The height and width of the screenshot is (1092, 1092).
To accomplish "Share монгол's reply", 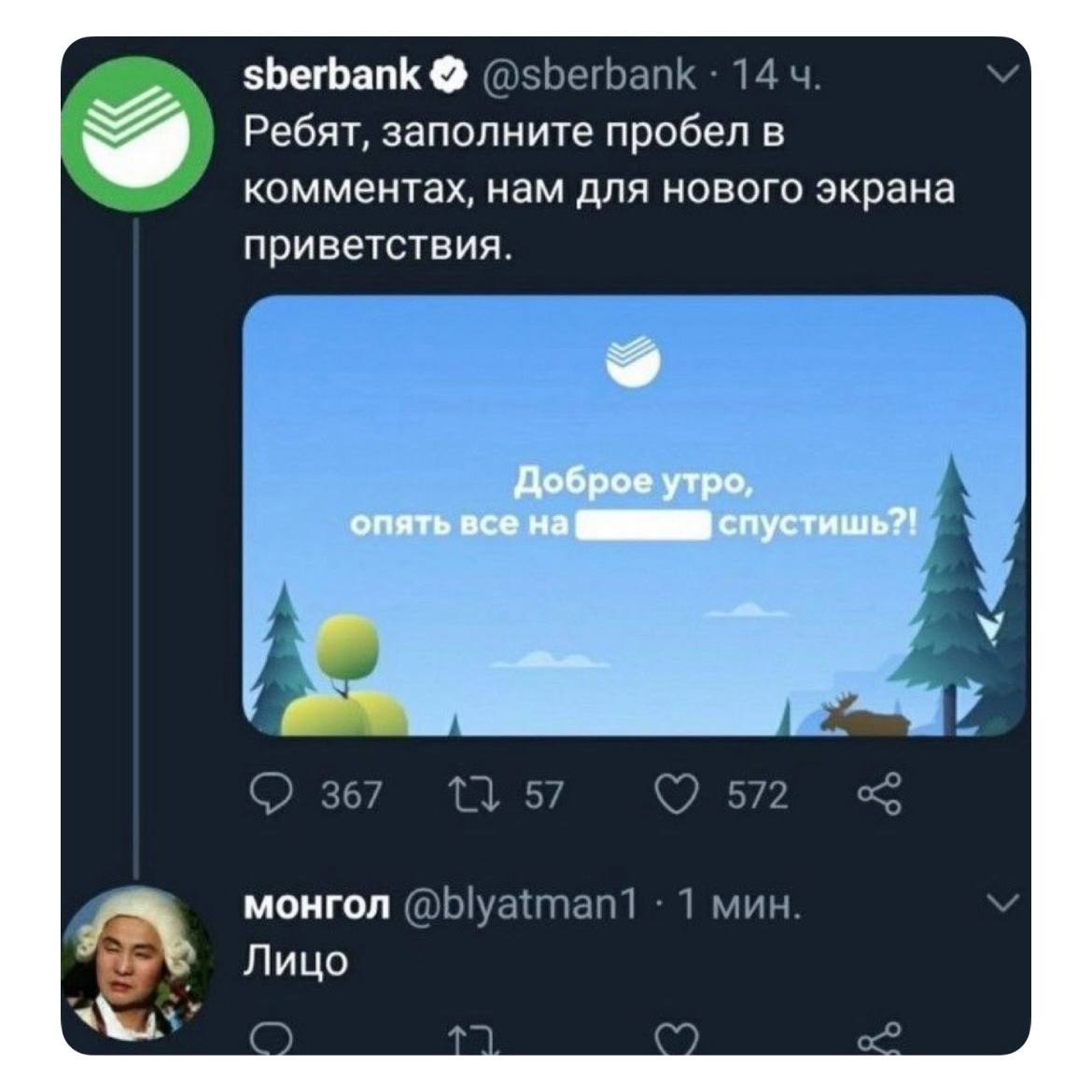I will click(880, 1038).
